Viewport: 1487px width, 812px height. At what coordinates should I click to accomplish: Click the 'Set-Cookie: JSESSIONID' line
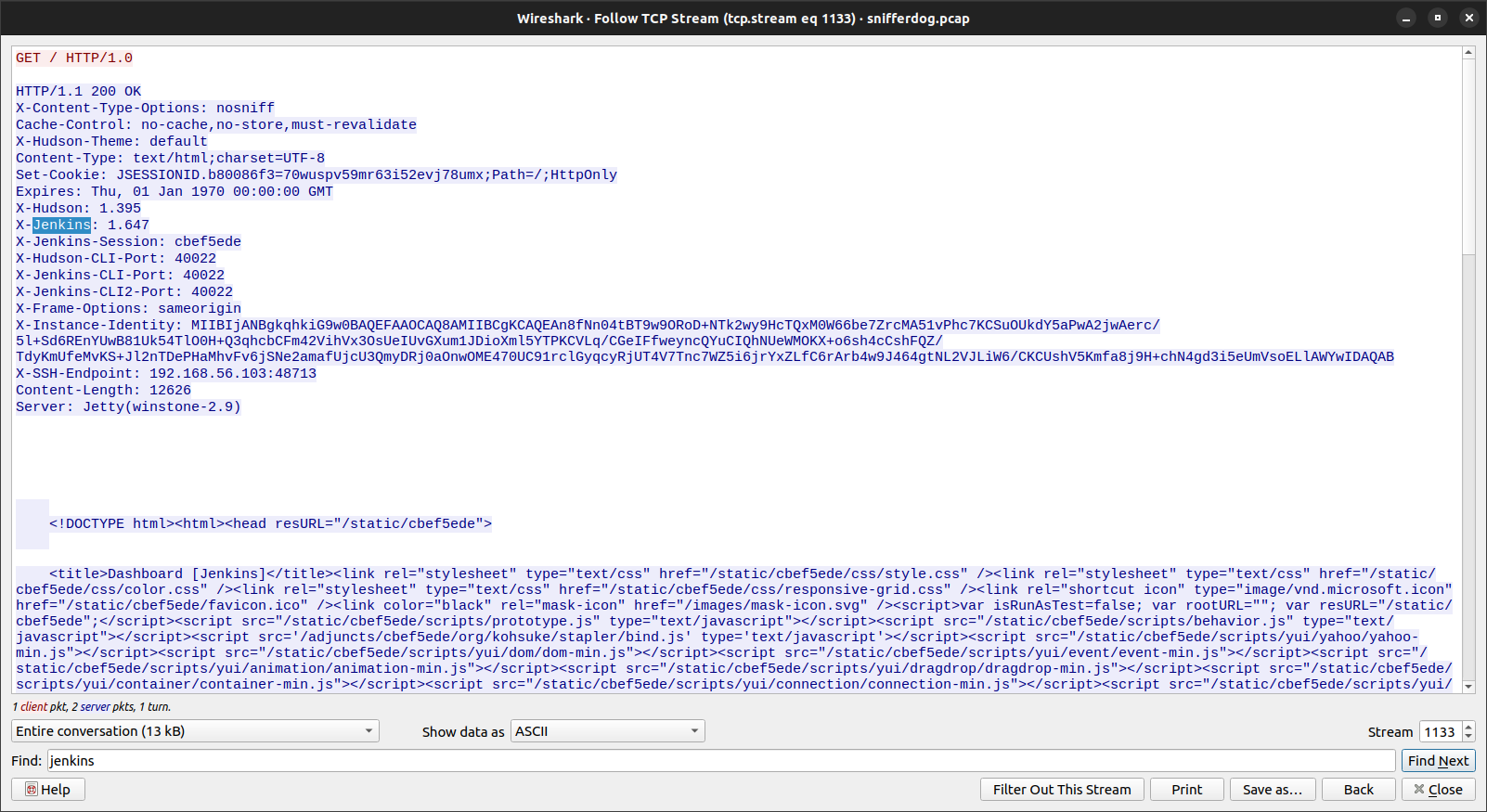(x=317, y=174)
